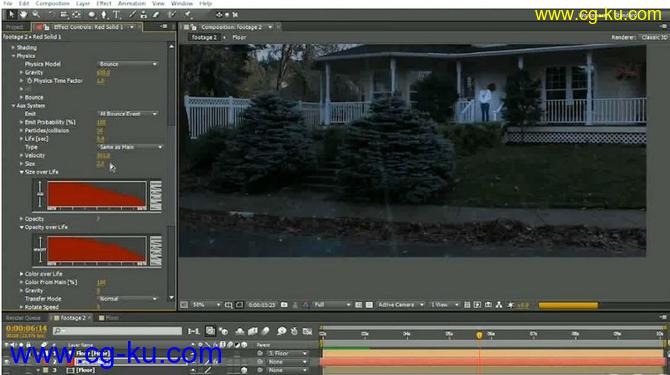Open the Physics Model Bounce dropdown
Image resolution: width=670 pixels, height=375 pixels.
[128, 64]
